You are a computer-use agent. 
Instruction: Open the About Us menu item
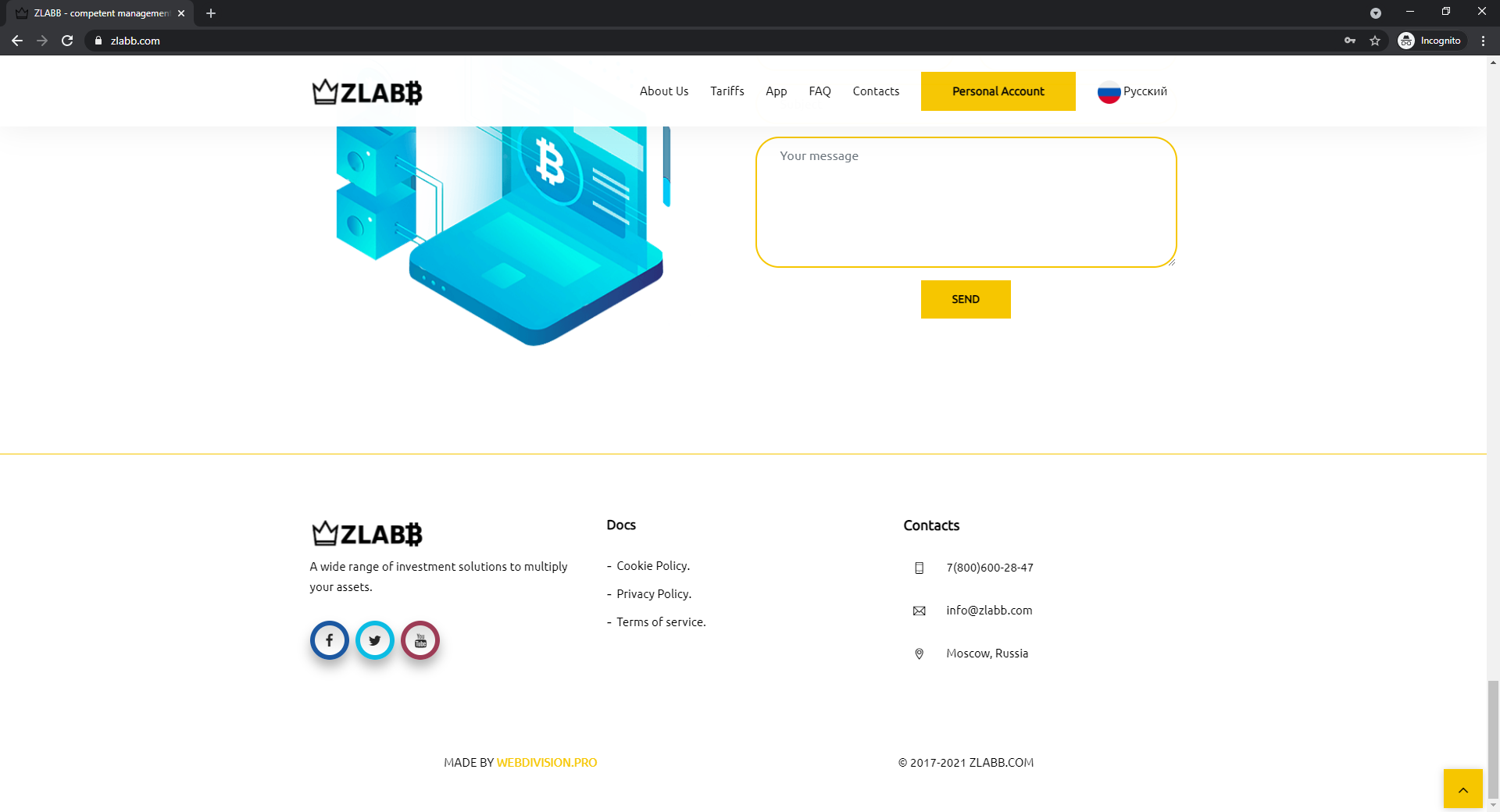coord(664,91)
